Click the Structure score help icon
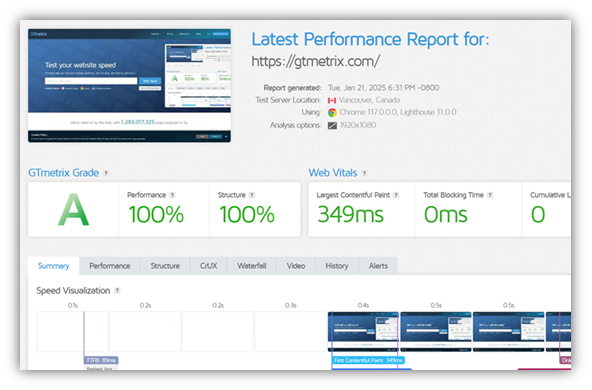 point(252,195)
